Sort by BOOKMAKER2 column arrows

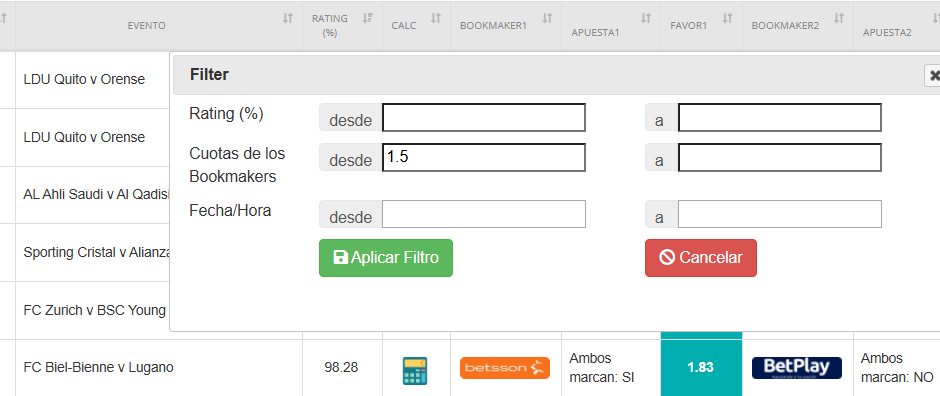839,19
